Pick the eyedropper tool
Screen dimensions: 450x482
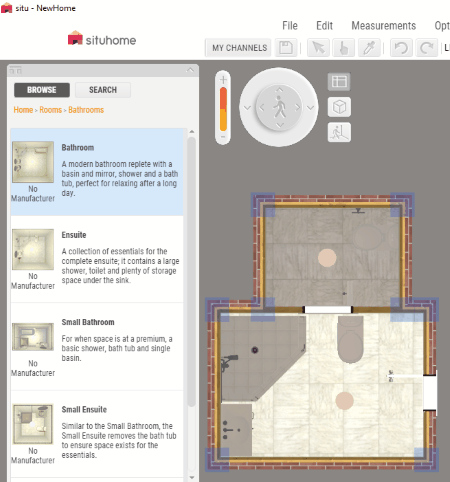(369, 48)
